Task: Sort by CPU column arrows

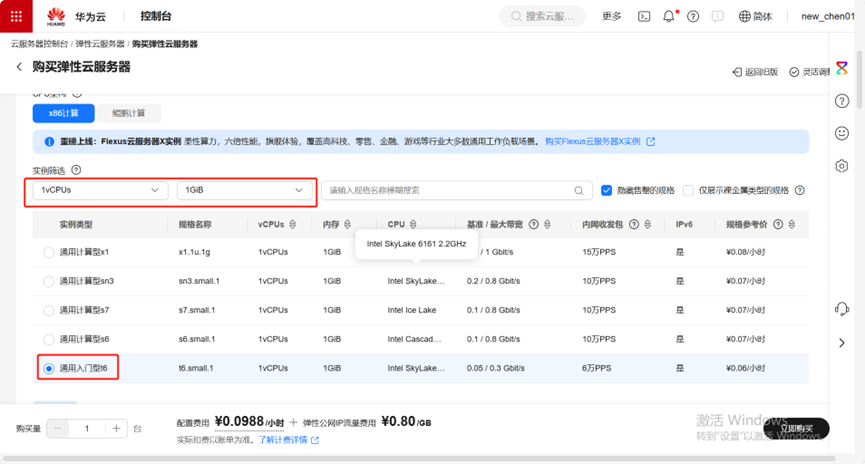Action: (x=413, y=225)
